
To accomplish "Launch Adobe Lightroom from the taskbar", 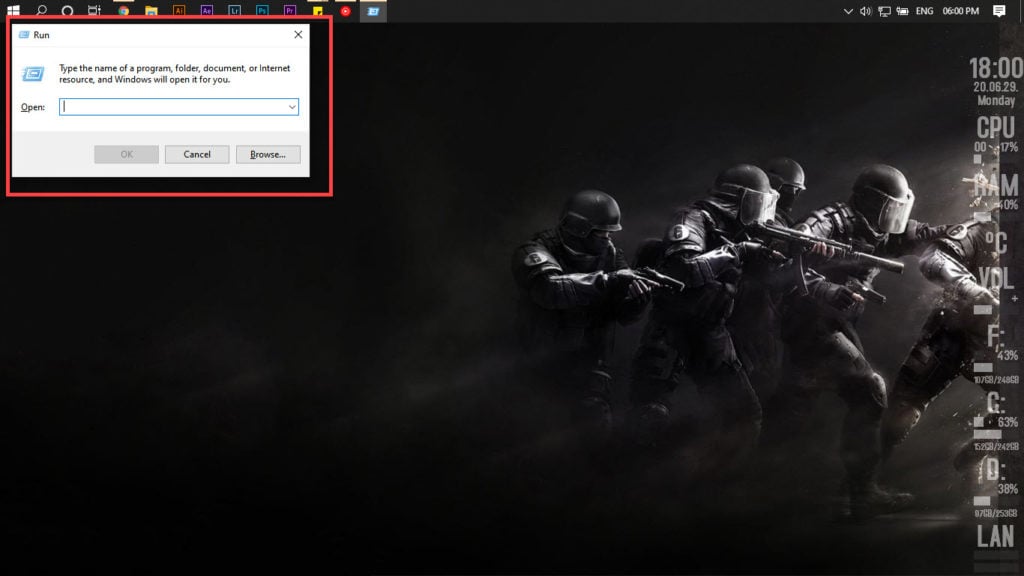I will (x=234, y=11).
